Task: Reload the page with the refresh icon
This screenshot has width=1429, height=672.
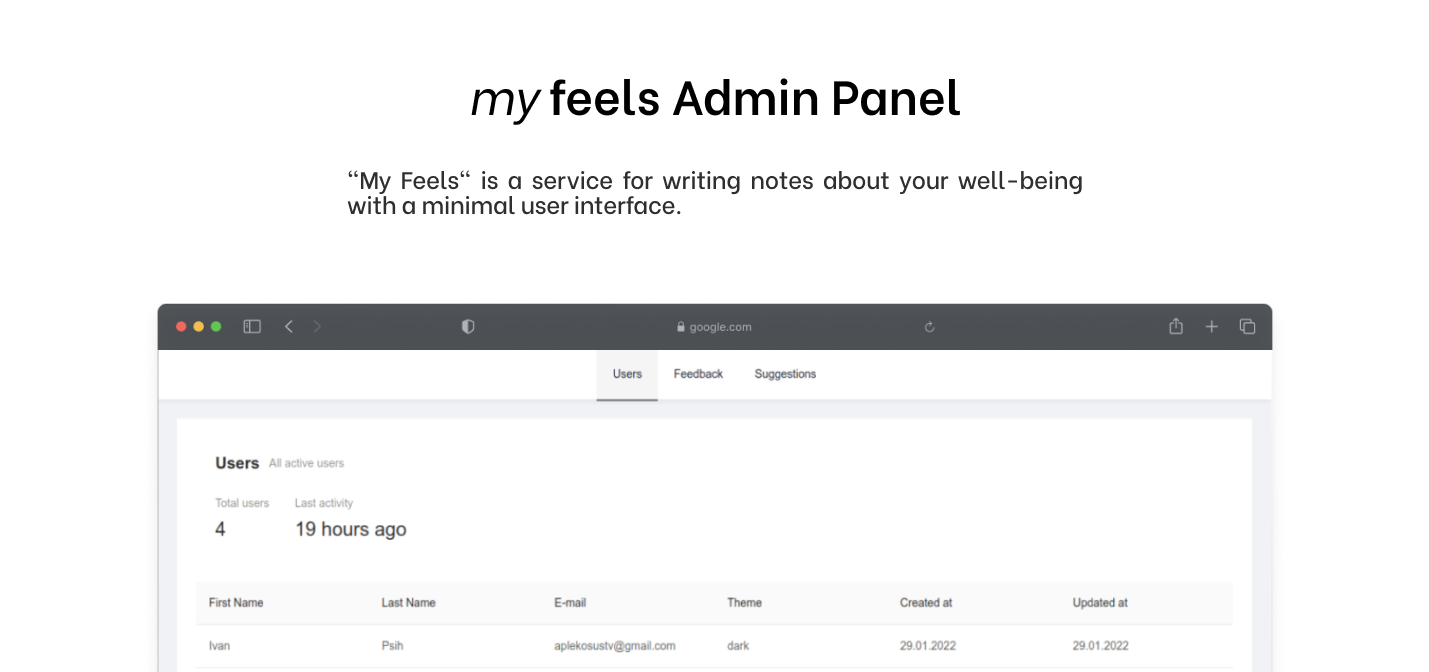Action: click(929, 326)
